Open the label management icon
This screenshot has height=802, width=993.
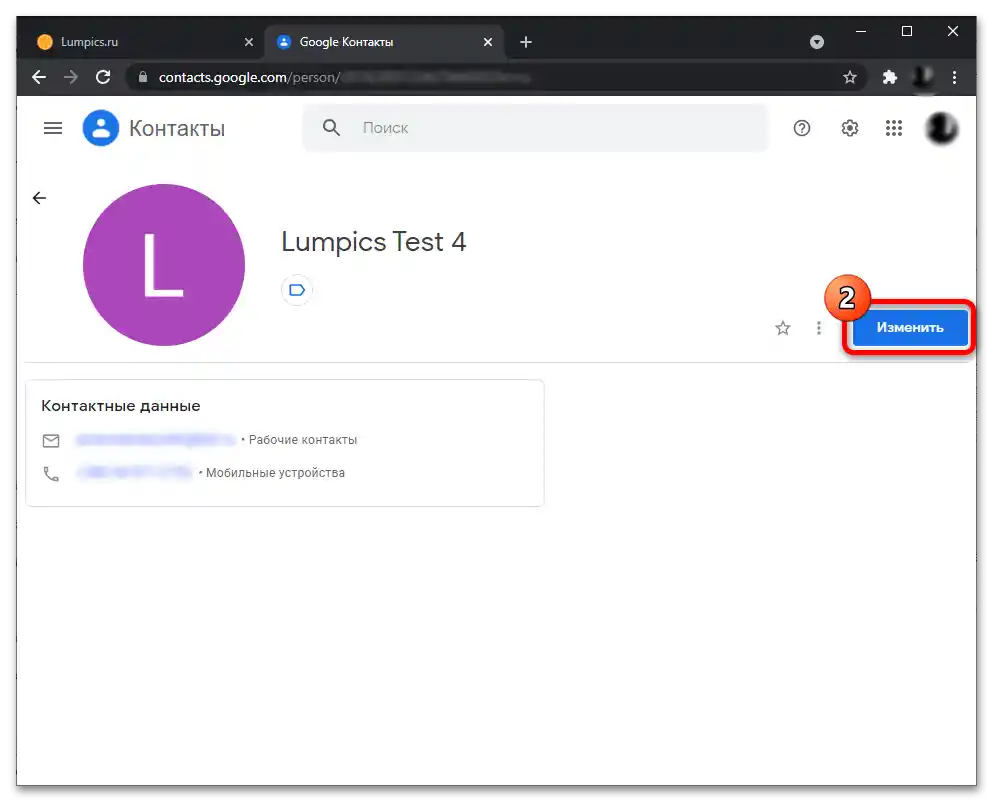click(x=297, y=290)
